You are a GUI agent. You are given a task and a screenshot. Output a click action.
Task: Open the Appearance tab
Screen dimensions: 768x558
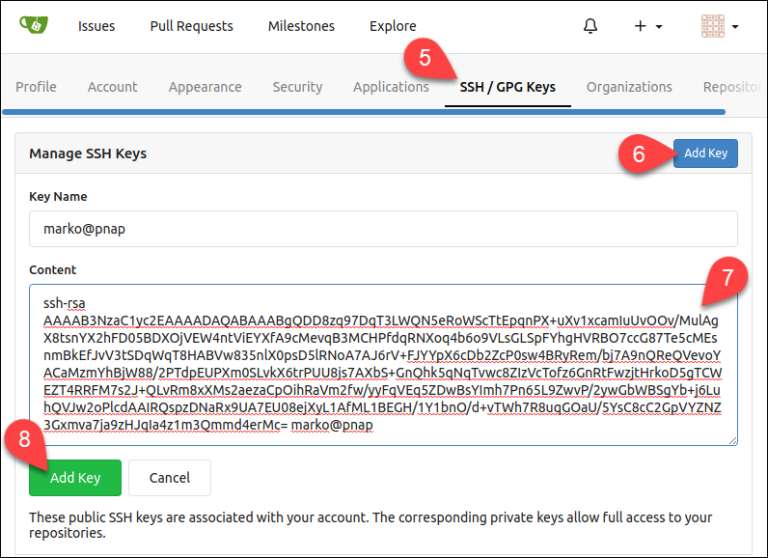click(205, 87)
